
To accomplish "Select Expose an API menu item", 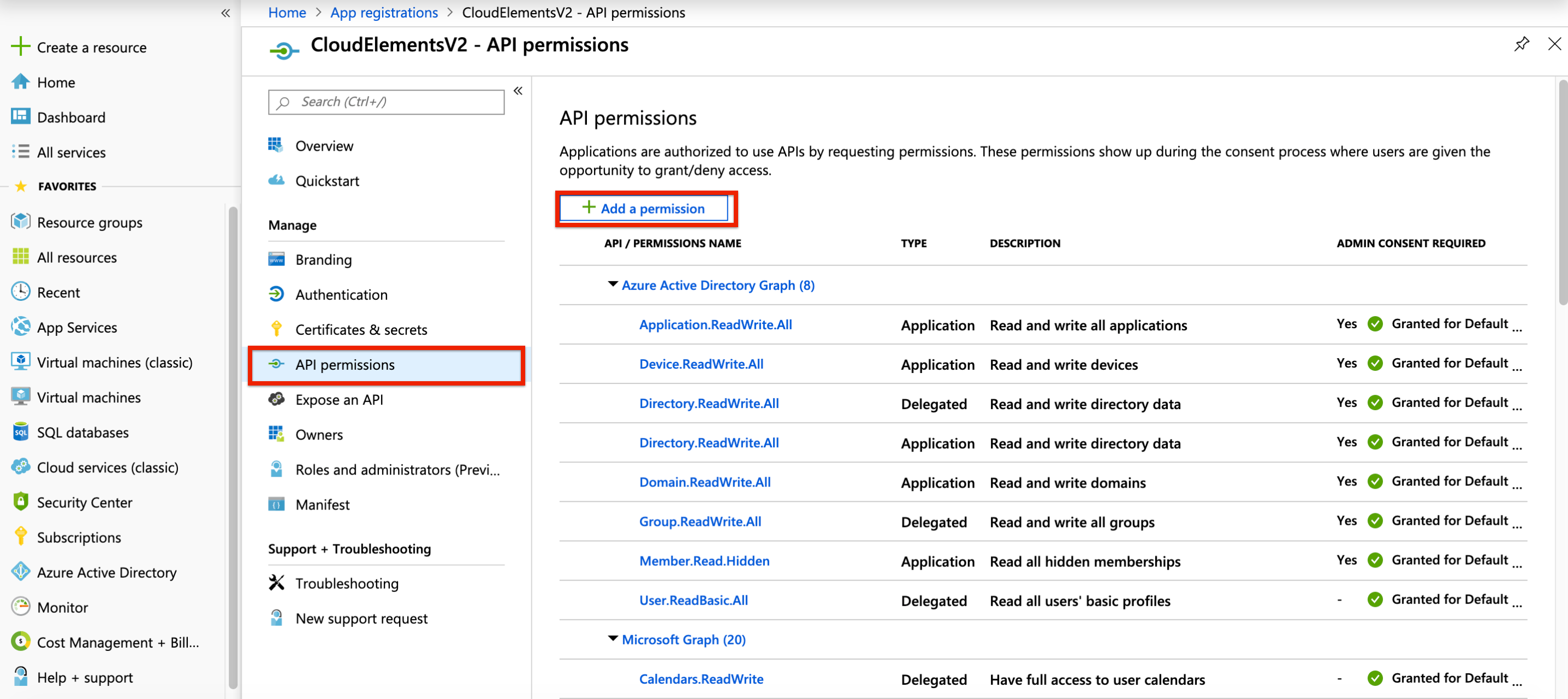I will click(x=339, y=399).
